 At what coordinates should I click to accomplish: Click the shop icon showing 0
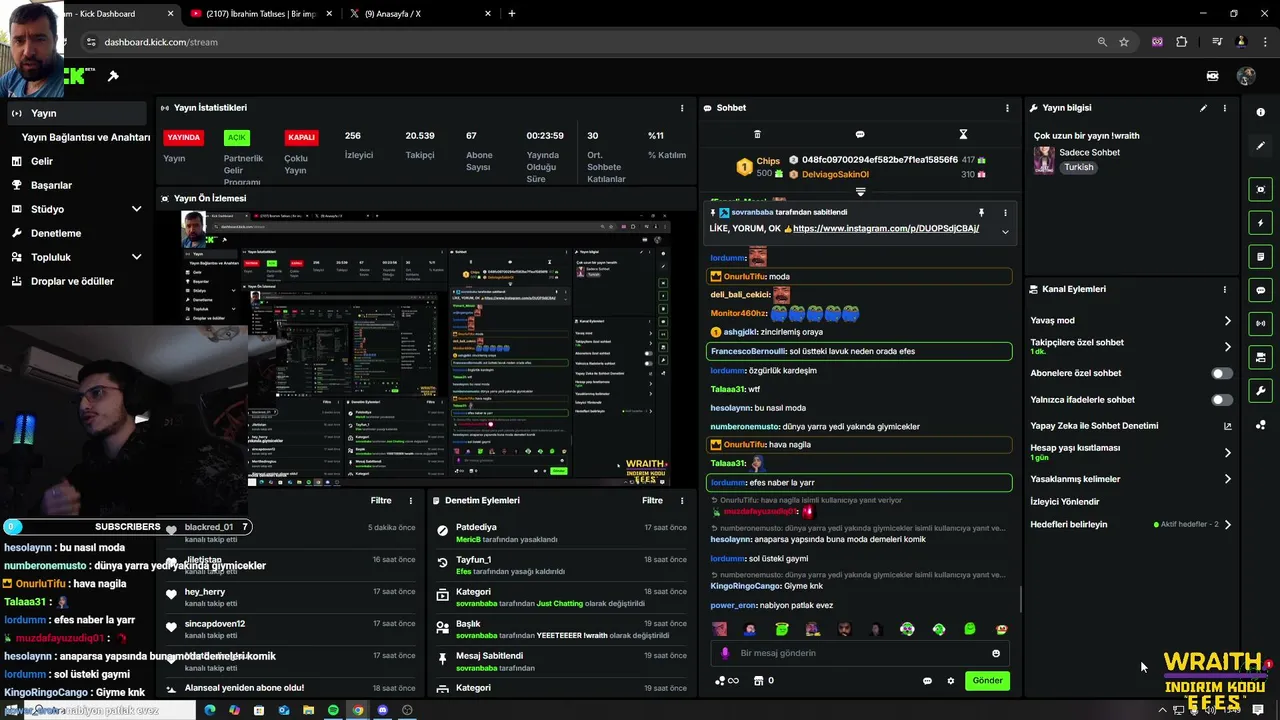tap(763, 681)
